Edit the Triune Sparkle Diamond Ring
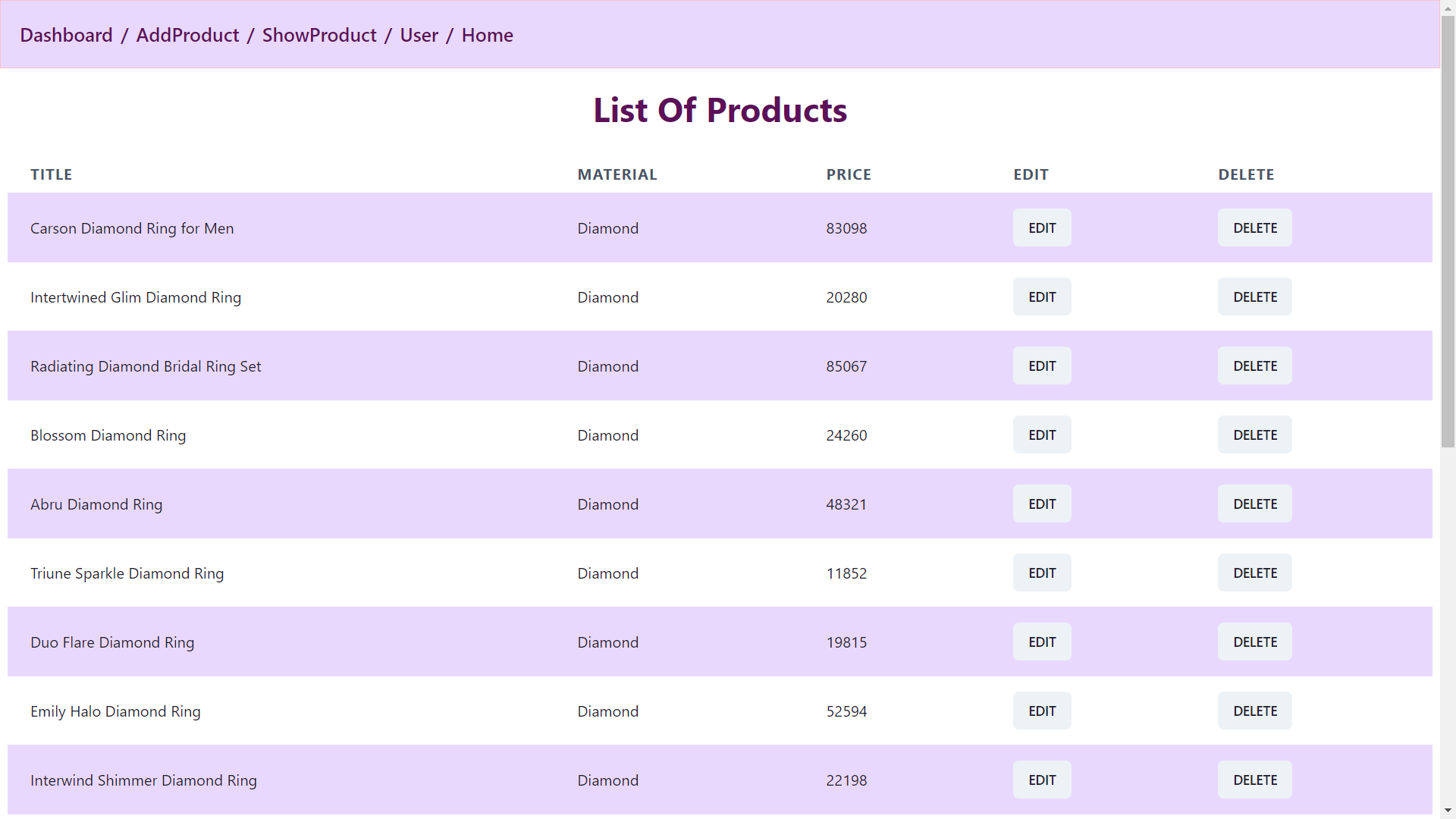1456x819 pixels. (1041, 573)
